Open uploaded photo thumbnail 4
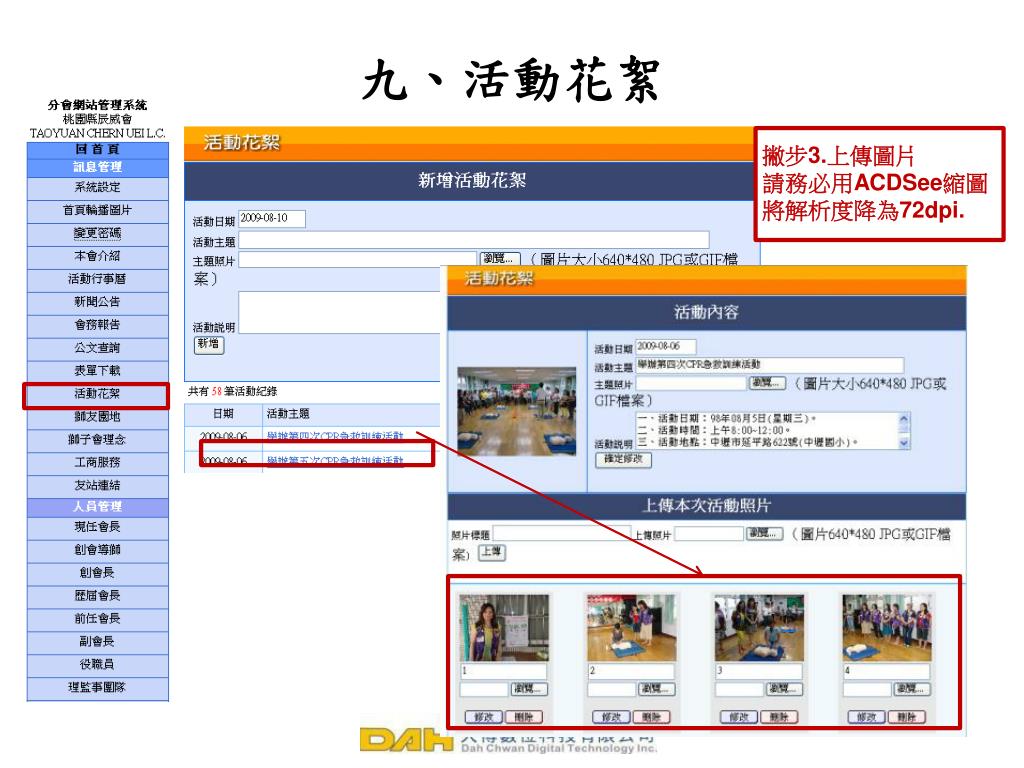This screenshot has height=768, width=1024. point(887,628)
